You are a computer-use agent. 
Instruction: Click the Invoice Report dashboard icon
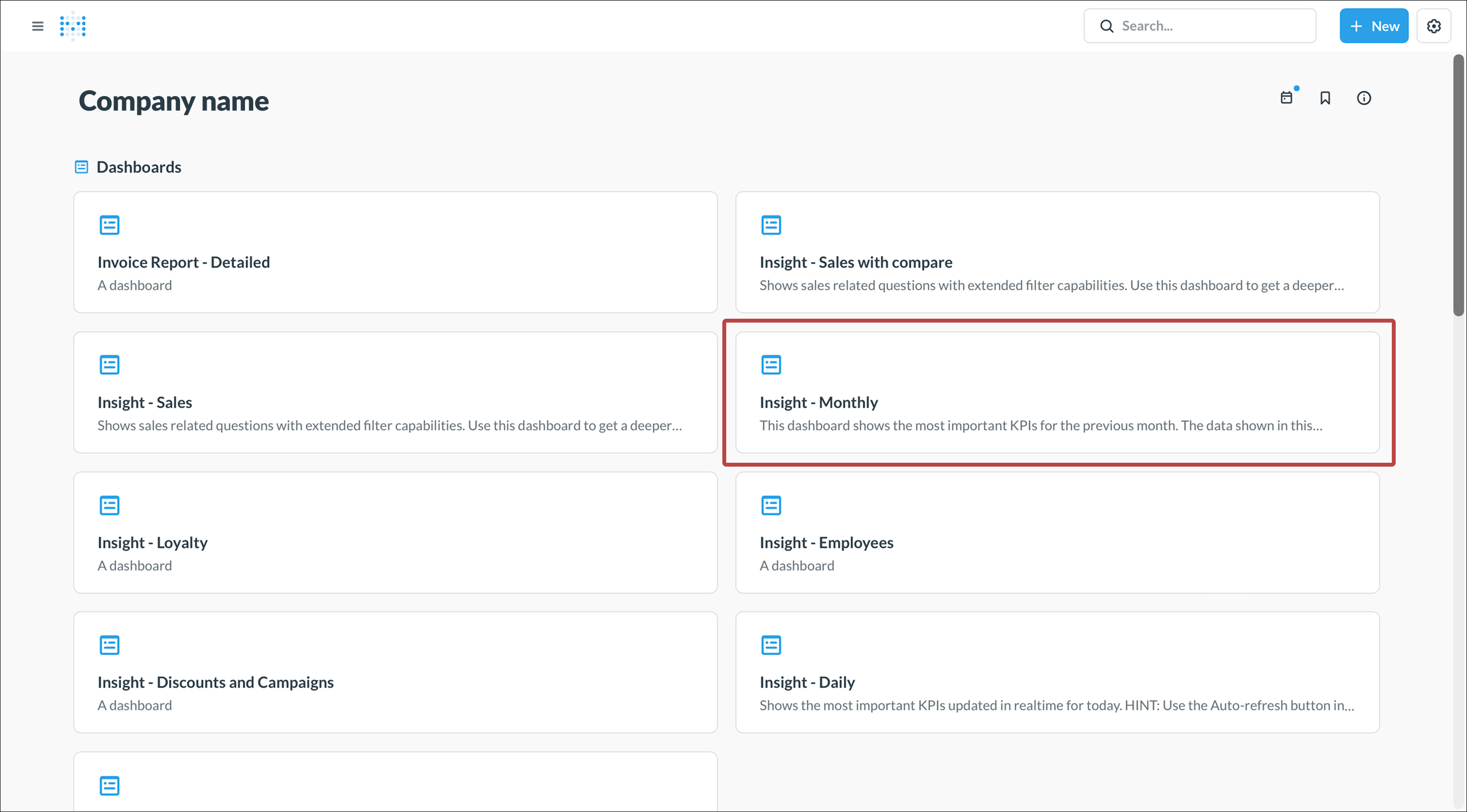point(109,225)
